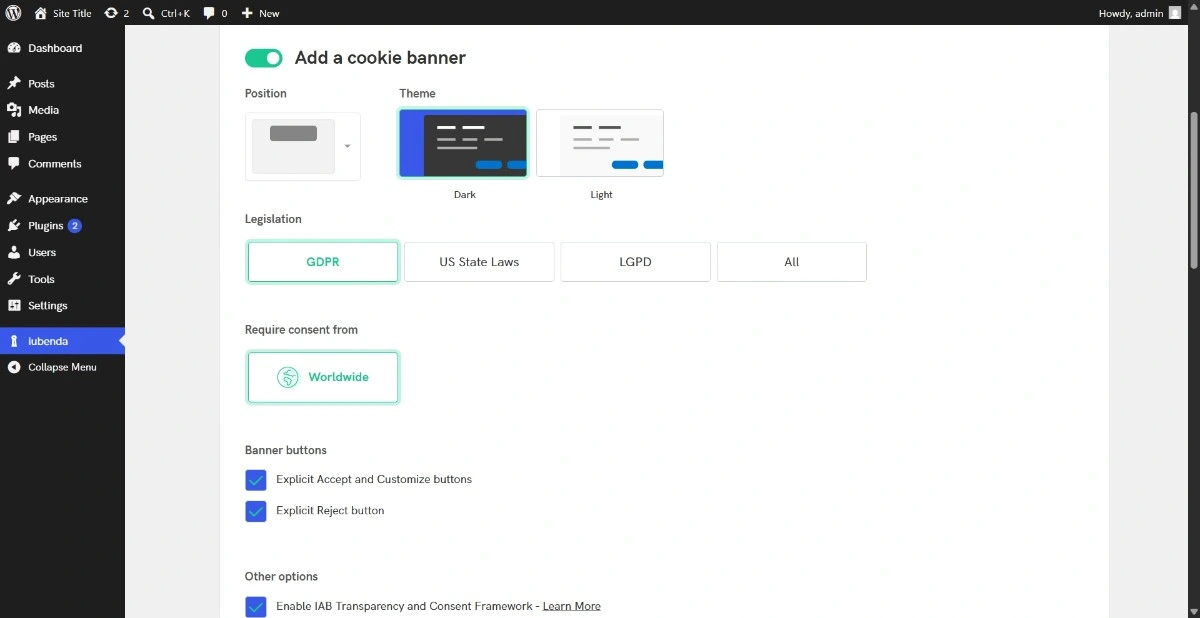Image resolution: width=1200 pixels, height=618 pixels.
Task: Click the Tools wrench icon
Action: 14,279
